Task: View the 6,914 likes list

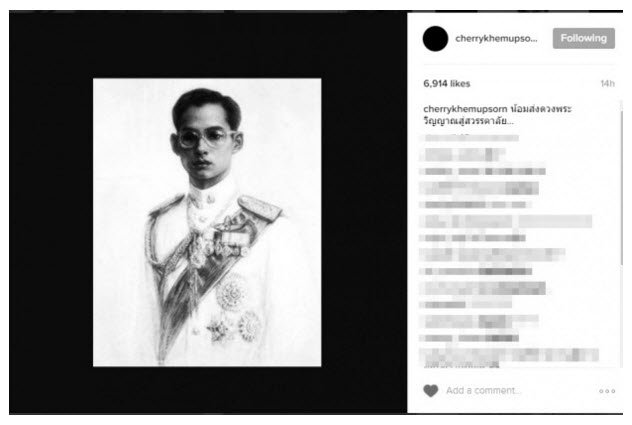Action: pos(447,84)
